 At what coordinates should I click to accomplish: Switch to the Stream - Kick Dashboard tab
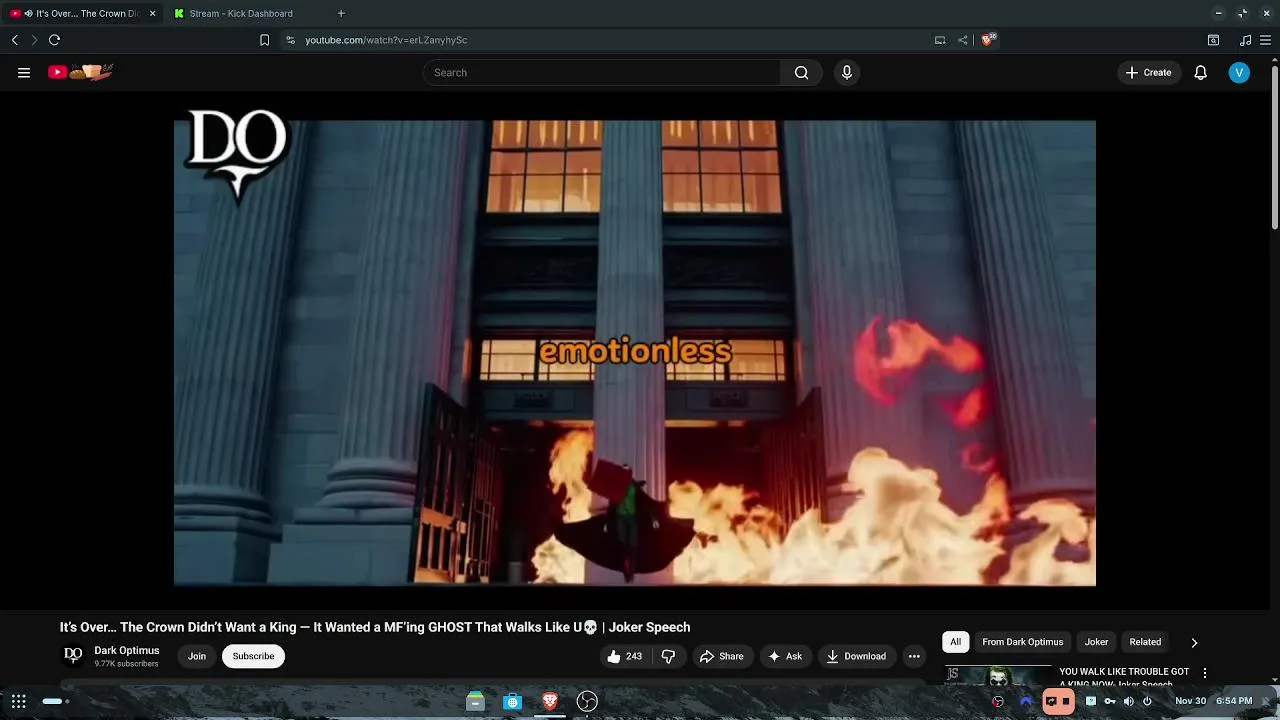coord(240,13)
